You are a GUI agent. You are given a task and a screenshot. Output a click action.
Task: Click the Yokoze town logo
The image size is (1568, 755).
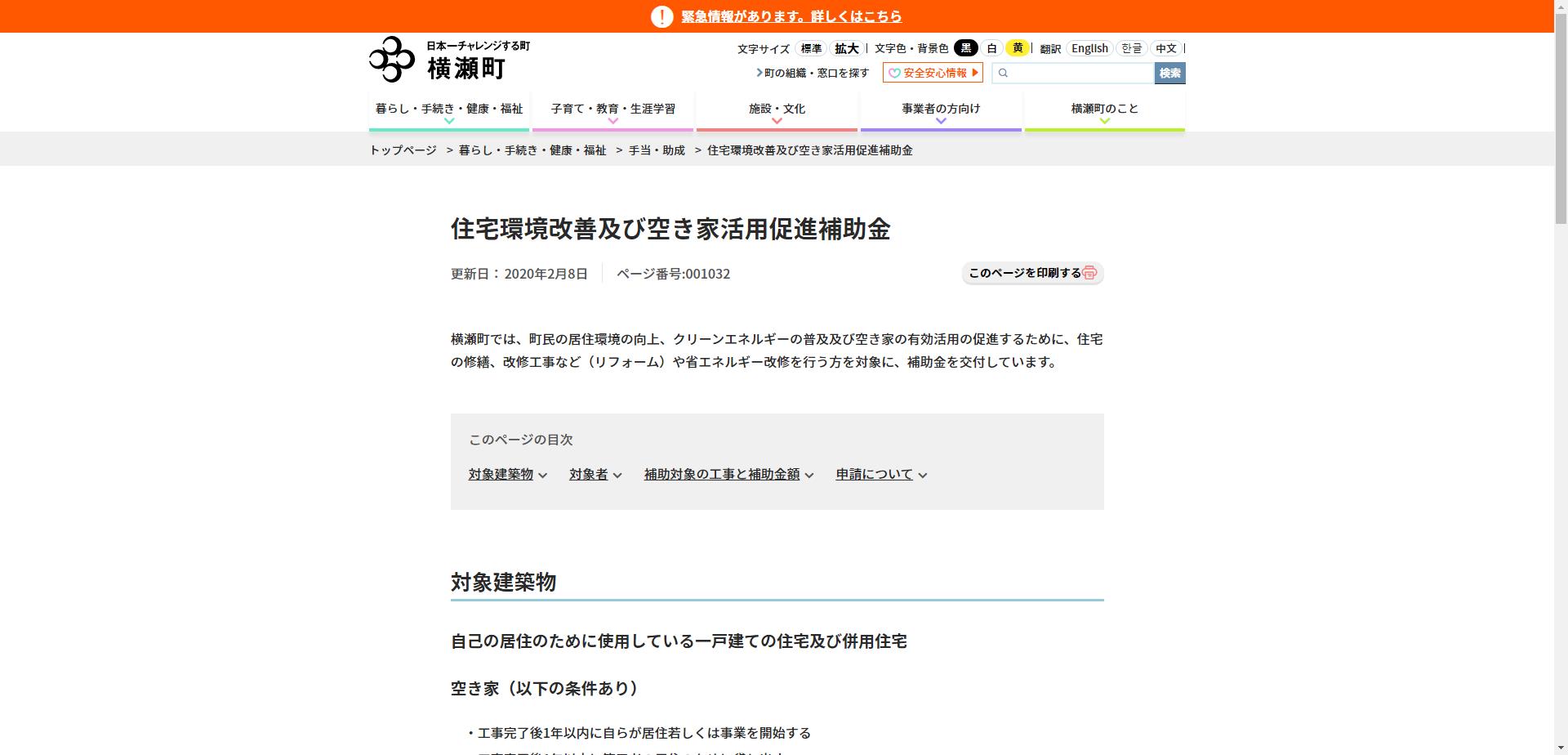click(x=450, y=59)
